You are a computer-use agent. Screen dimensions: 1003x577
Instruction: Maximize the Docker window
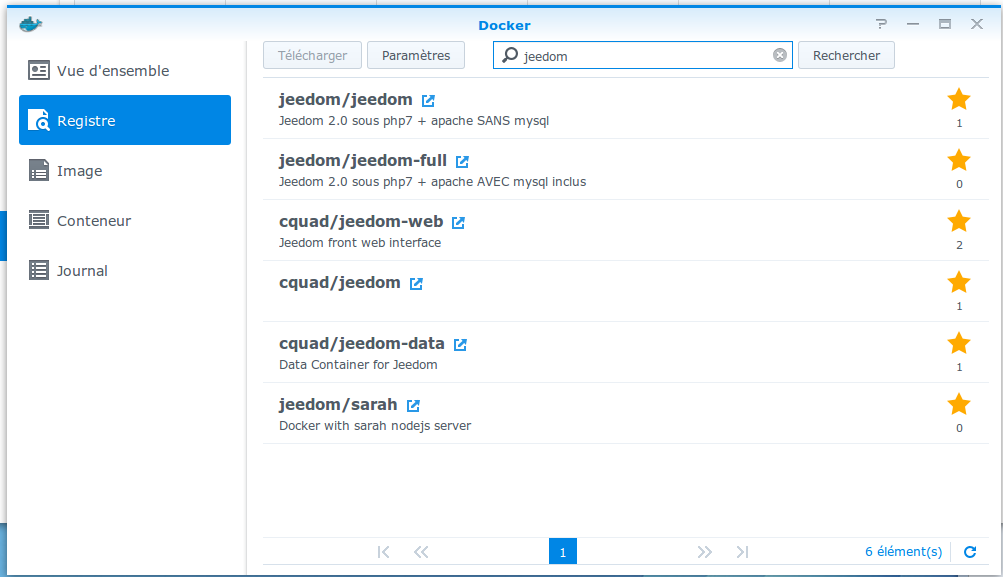[x=945, y=24]
